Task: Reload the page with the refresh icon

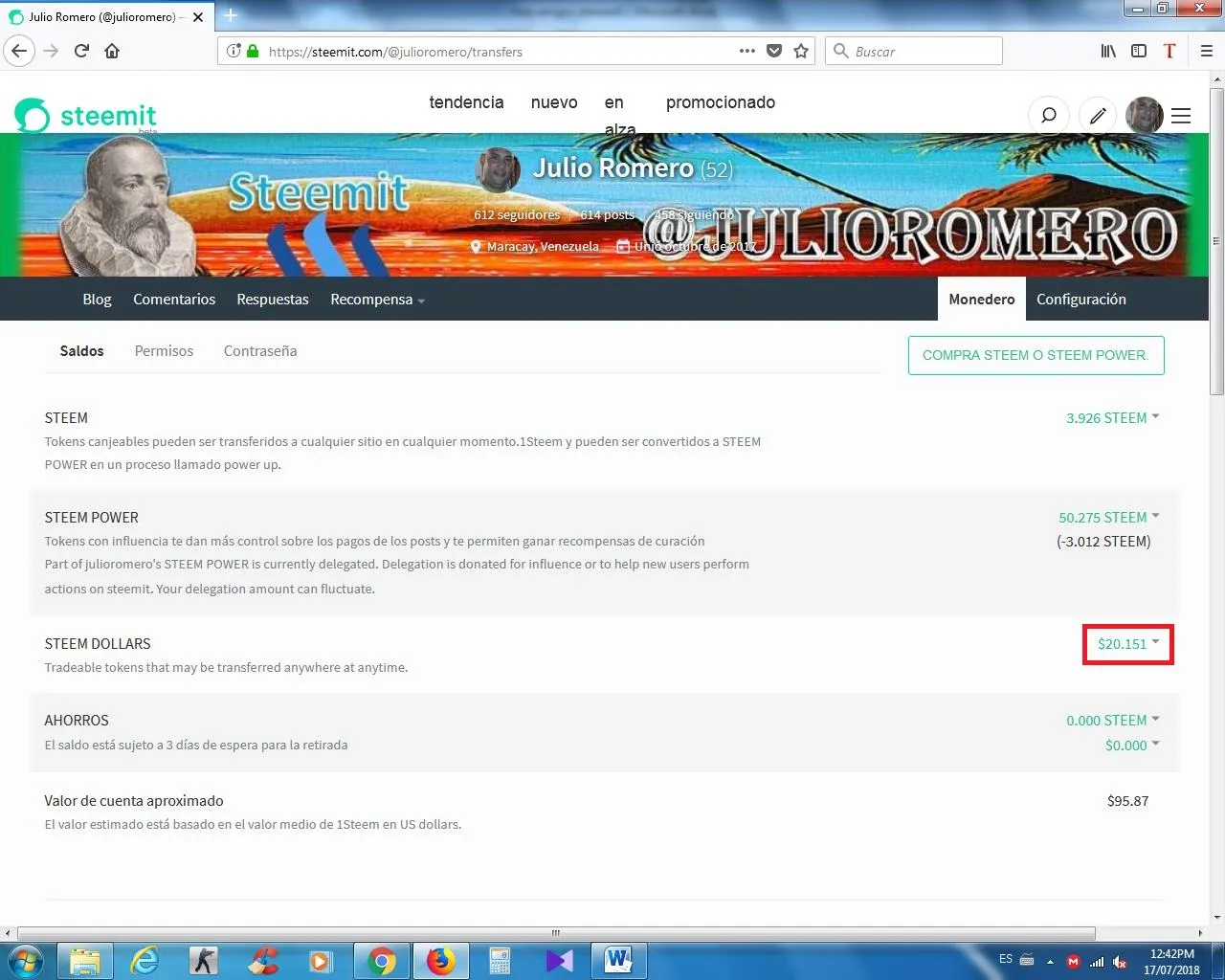Action: (82, 51)
